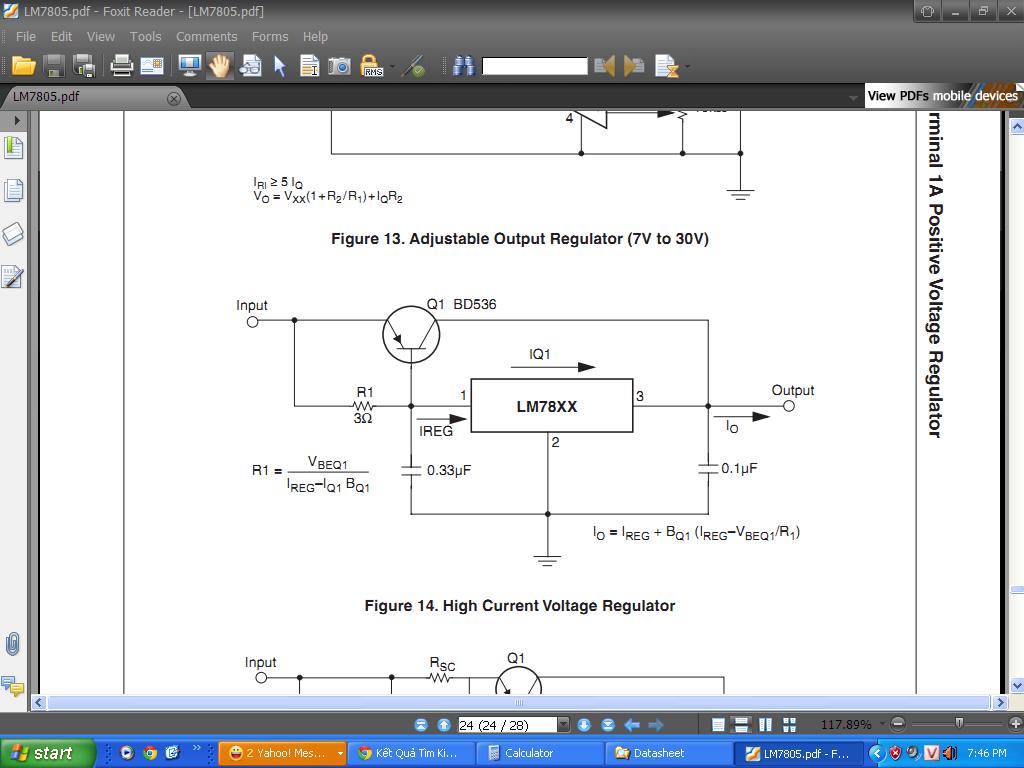
Task: Switch to facing pages layout
Action: (x=766, y=725)
